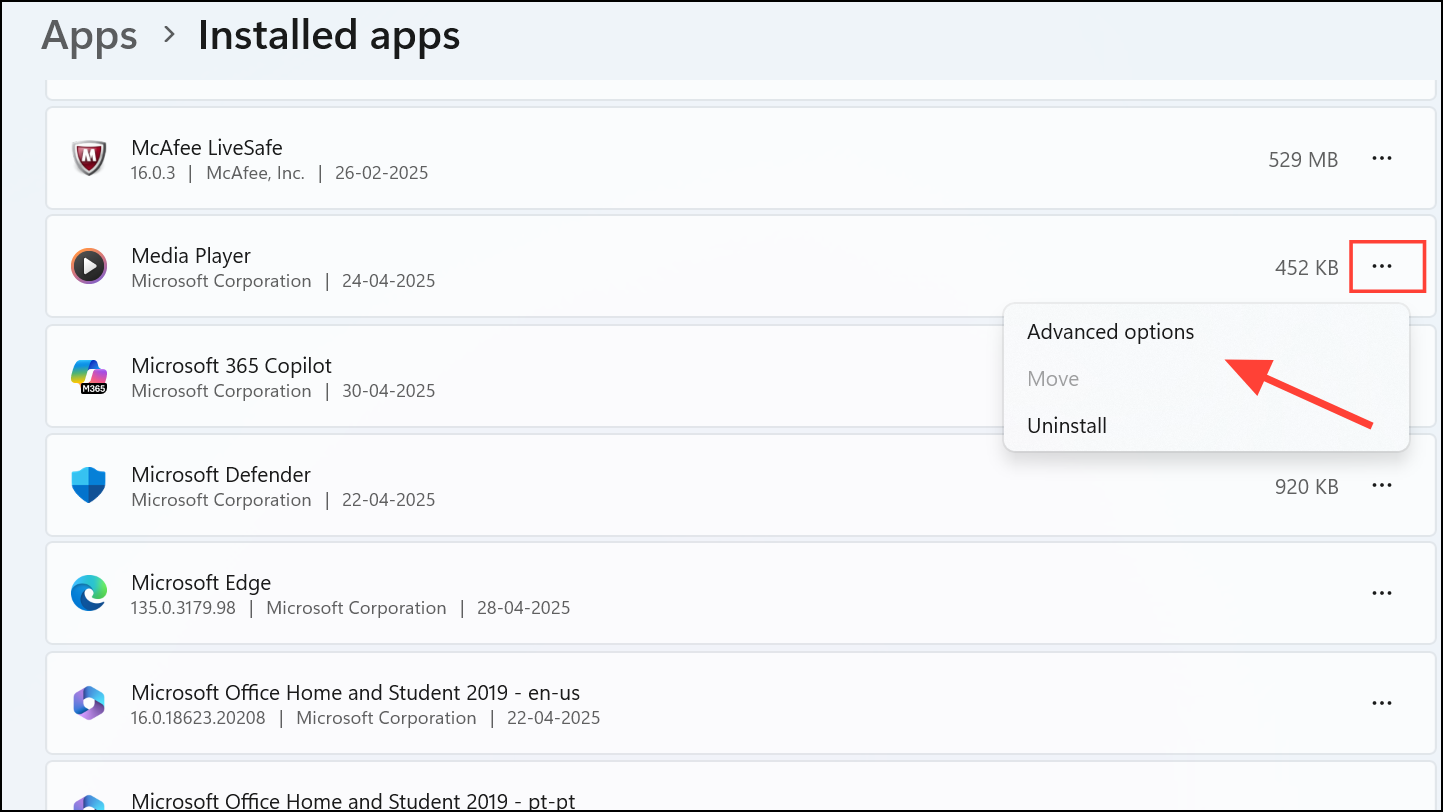The height and width of the screenshot is (812, 1443).
Task: Click the 452 KB size value
Action: 1306,268
